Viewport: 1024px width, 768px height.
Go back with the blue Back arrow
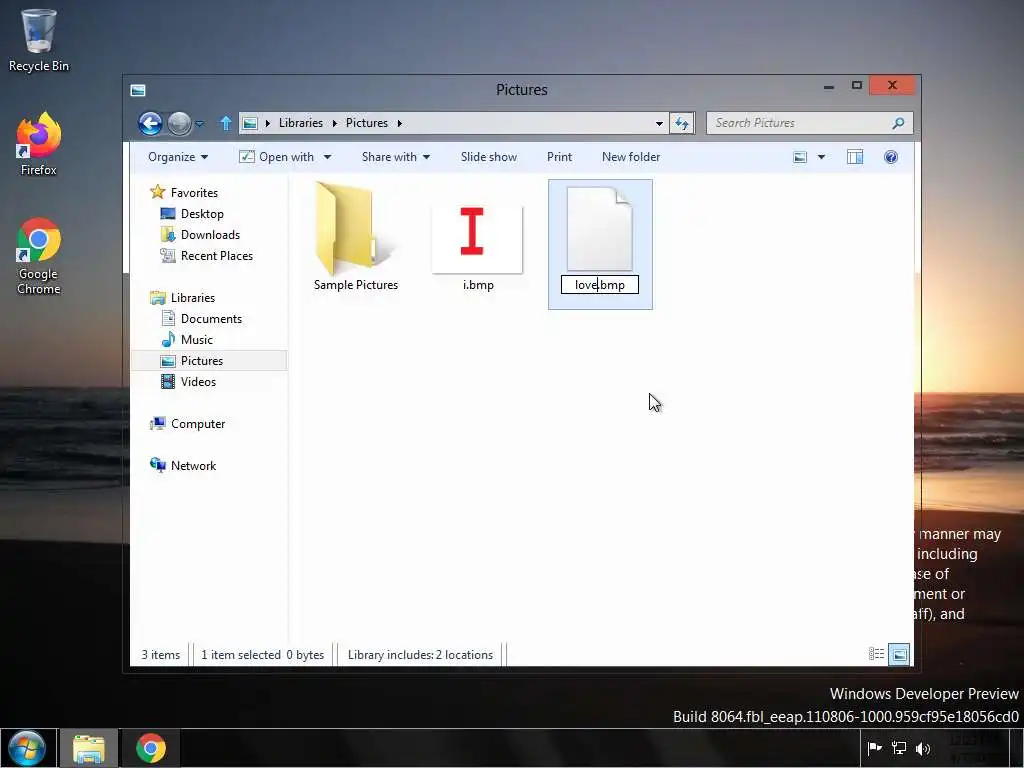pos(150,123)
